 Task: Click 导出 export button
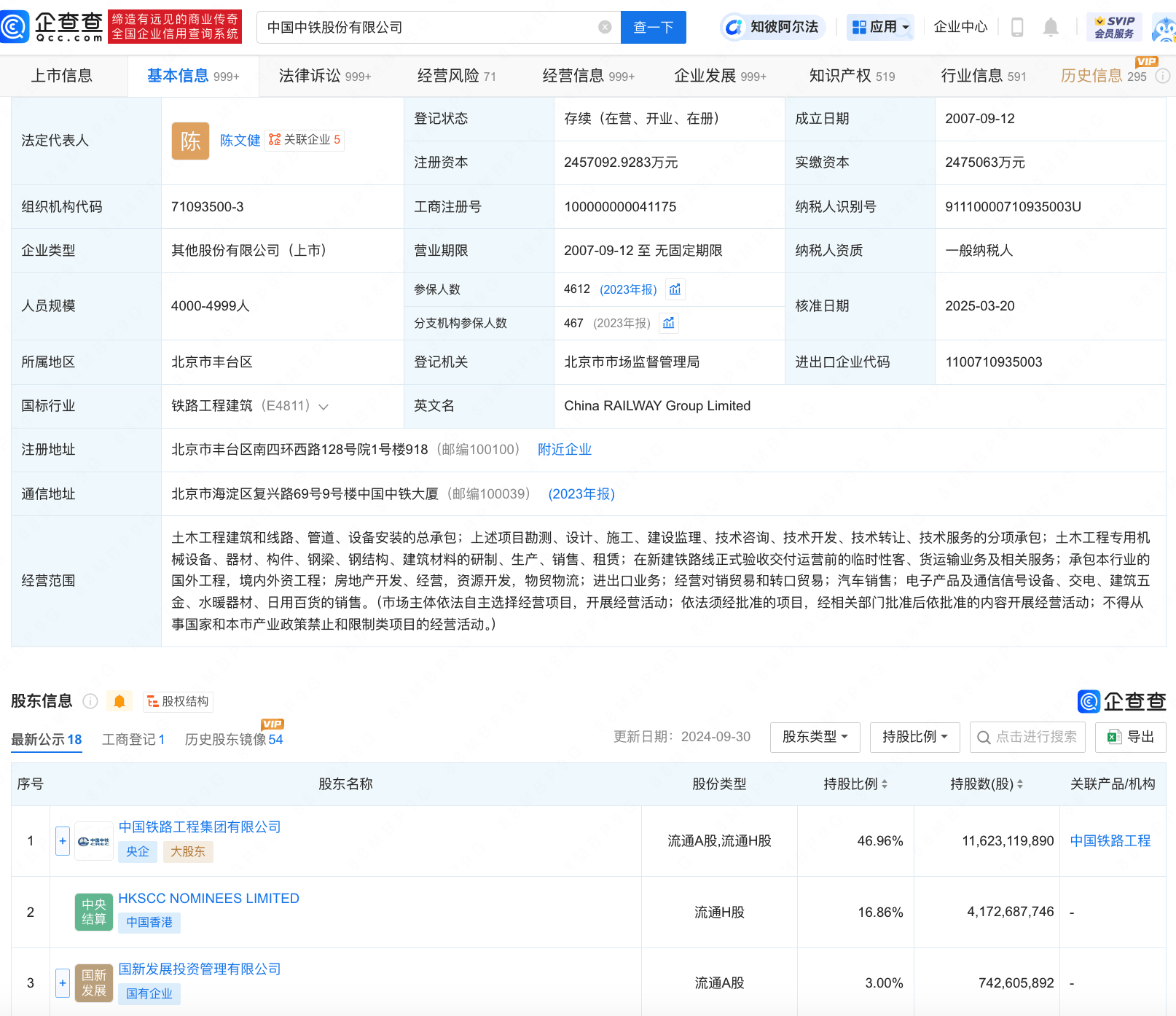(1130, 737)
